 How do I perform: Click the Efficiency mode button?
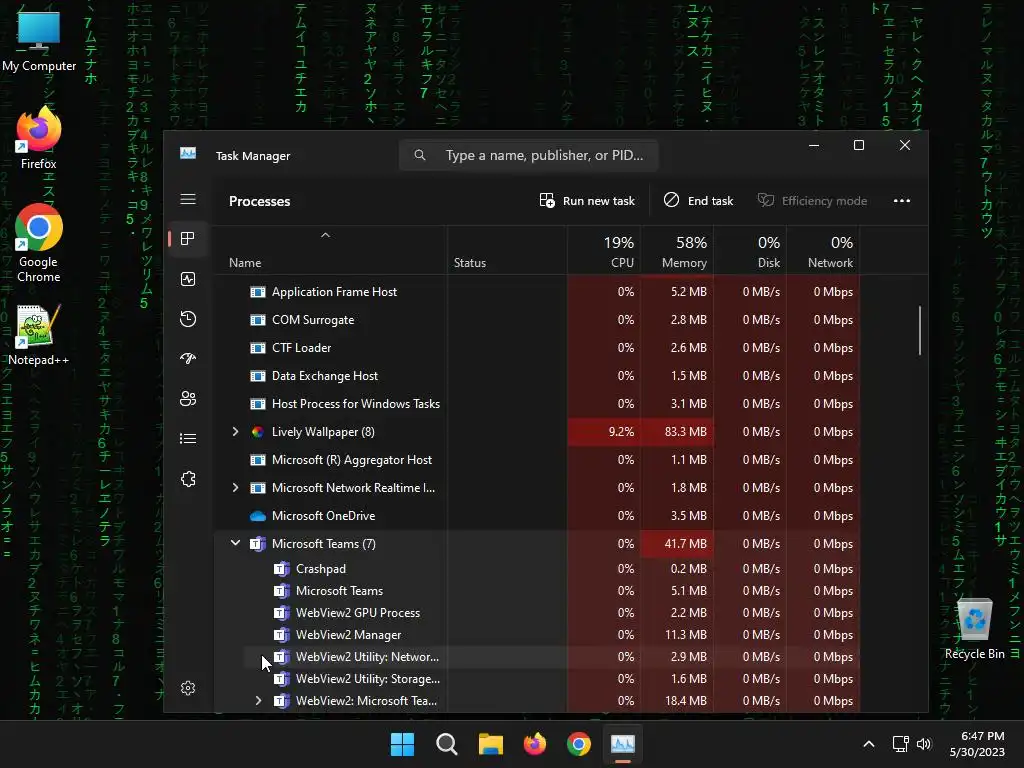[812, 200]
